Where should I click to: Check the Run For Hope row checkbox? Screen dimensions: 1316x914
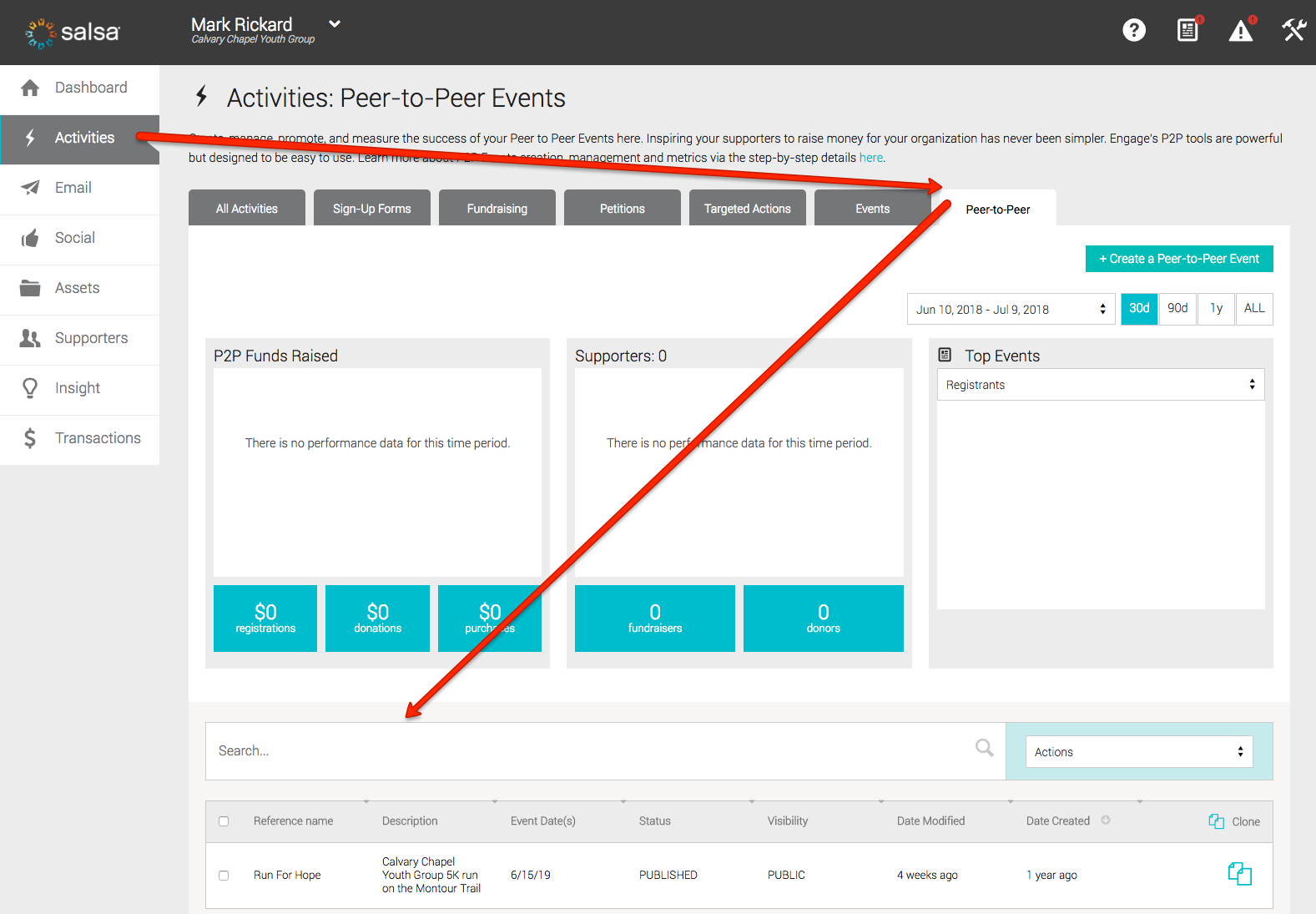click(224, 876)
